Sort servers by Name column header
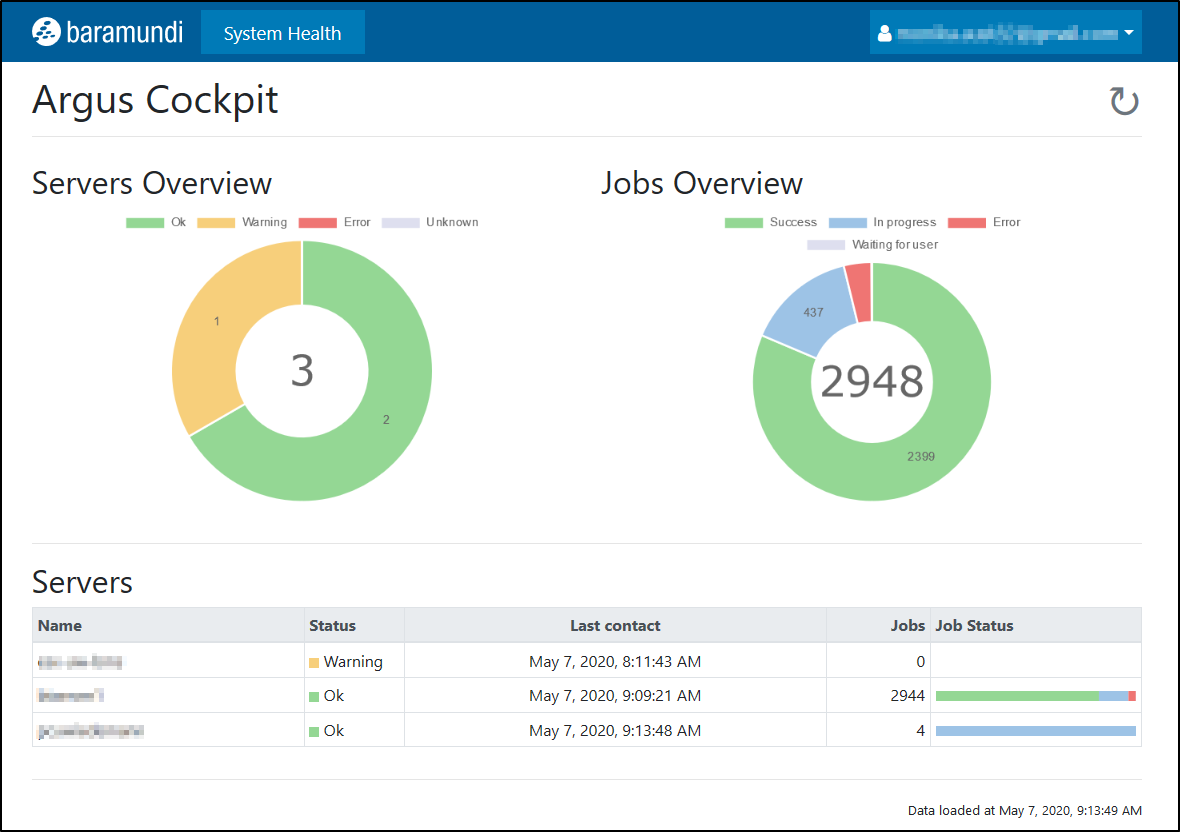 (x=60, y=625)
